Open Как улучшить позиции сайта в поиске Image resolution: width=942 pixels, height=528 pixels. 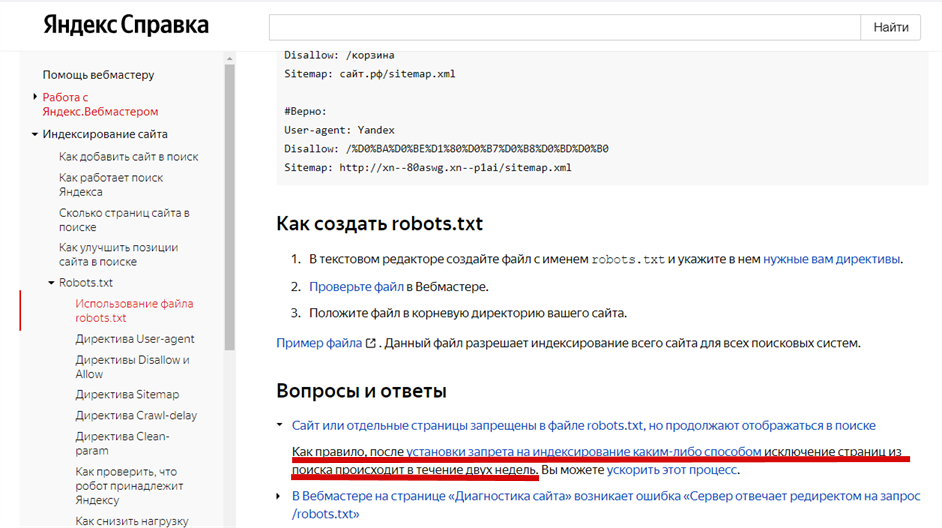point(118,254)
